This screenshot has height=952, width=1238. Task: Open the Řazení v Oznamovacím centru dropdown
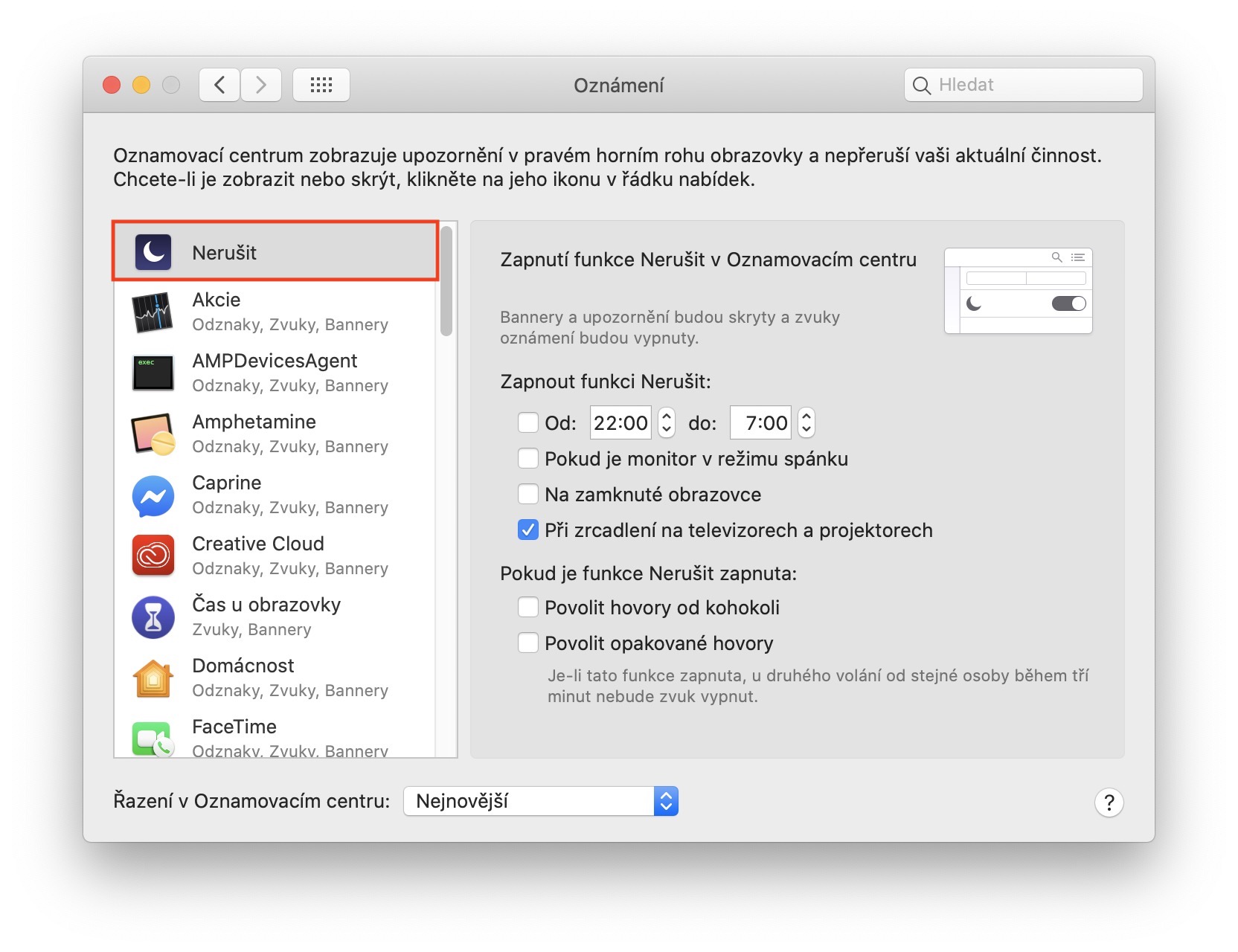click(x=541, y=801)
